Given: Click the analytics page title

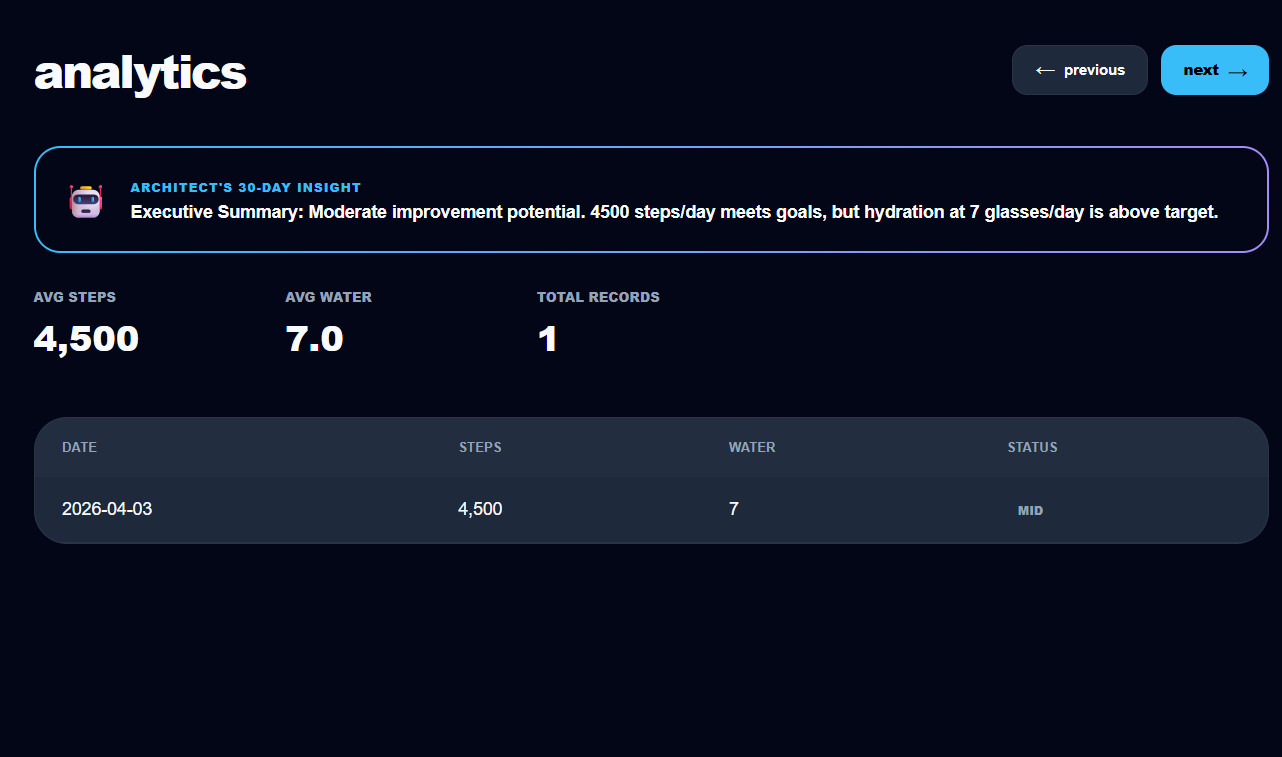Looking at the screenshot, I should pyautogui.click(x=139, y=72).
